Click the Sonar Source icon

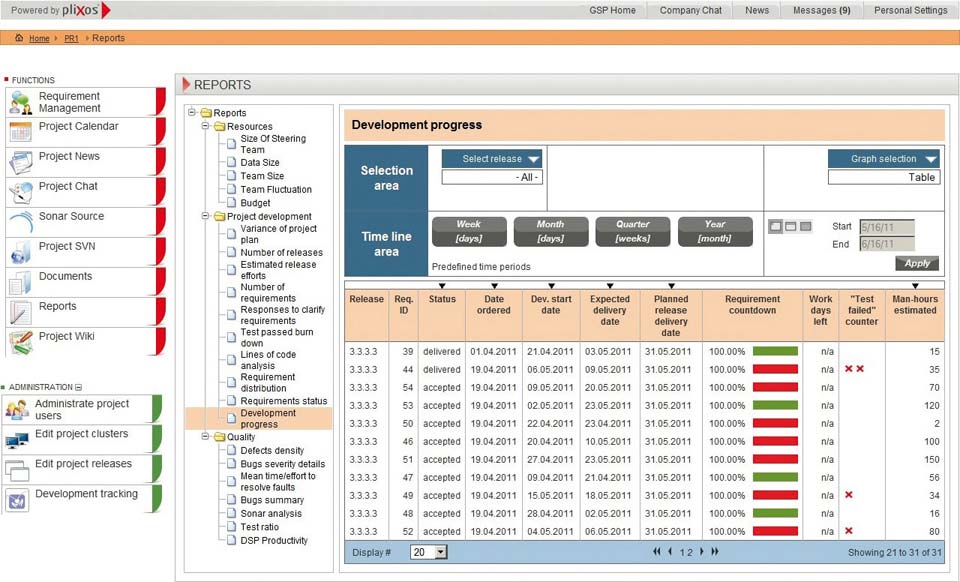pyautogui.click(x=20, y=222)
